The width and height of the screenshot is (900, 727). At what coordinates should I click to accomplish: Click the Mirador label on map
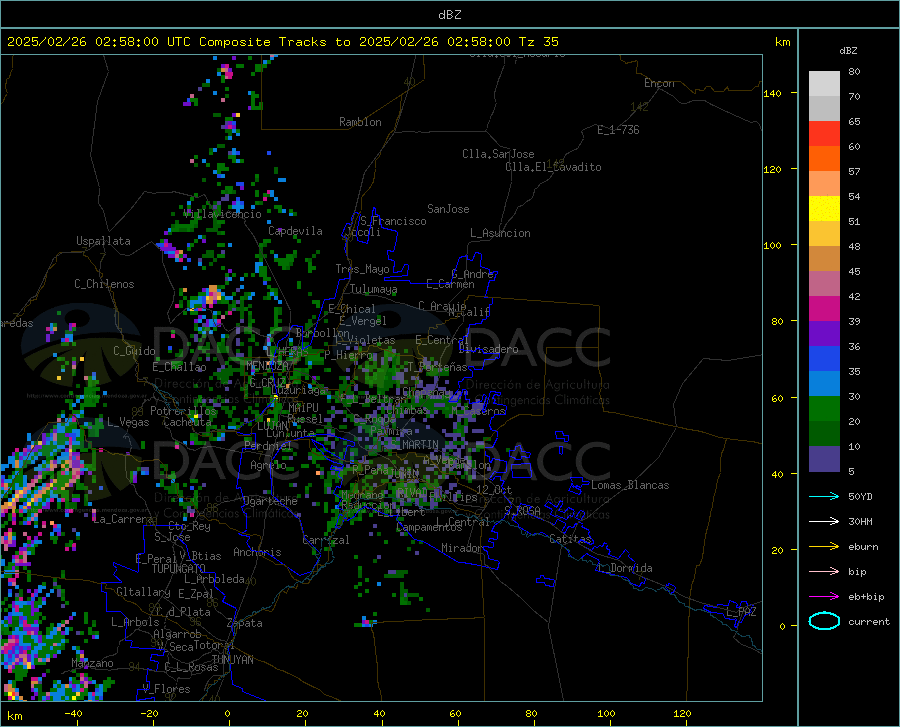pos(462,549)
